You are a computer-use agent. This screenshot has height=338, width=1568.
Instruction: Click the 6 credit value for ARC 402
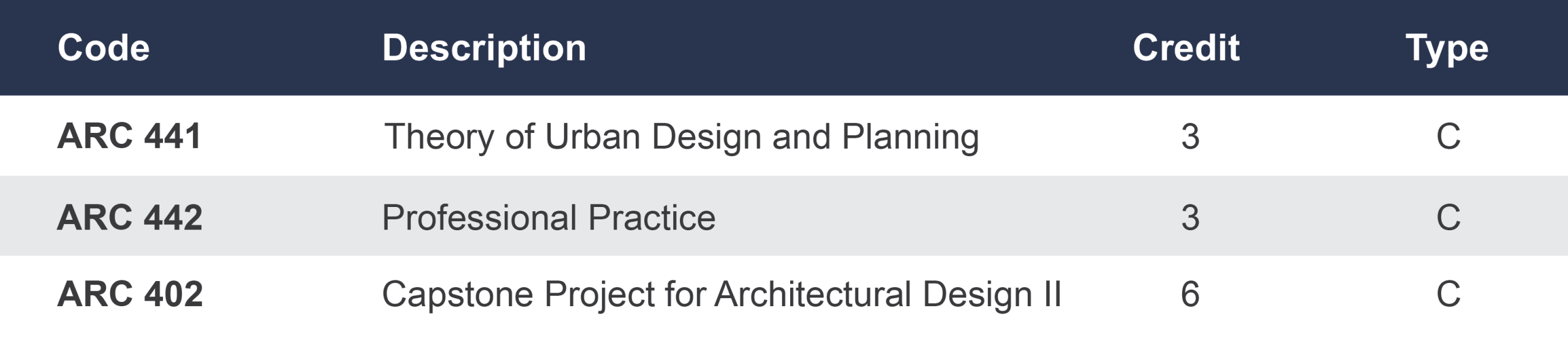tap(1190, 294)
